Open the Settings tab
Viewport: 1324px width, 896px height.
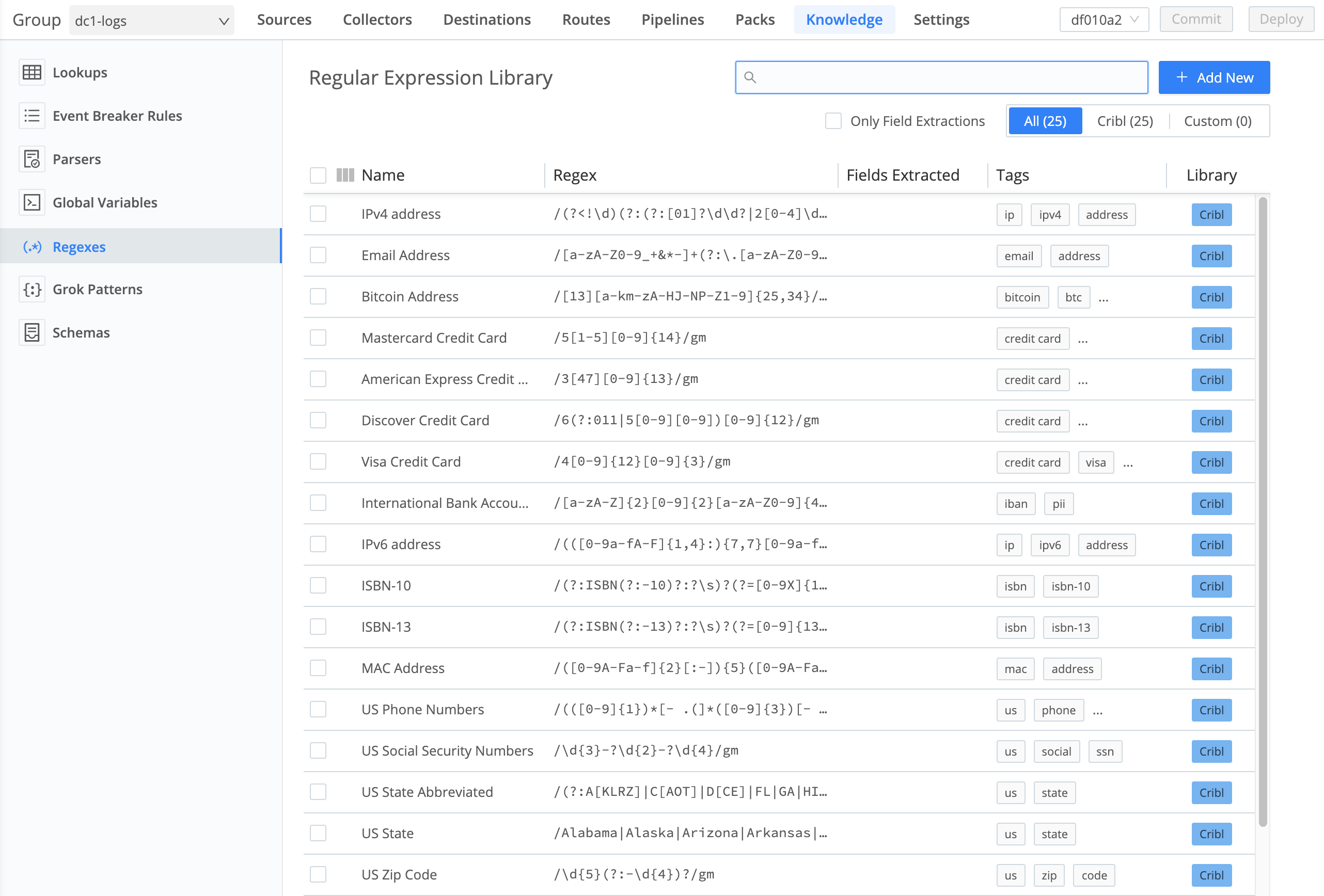[941, 20]
